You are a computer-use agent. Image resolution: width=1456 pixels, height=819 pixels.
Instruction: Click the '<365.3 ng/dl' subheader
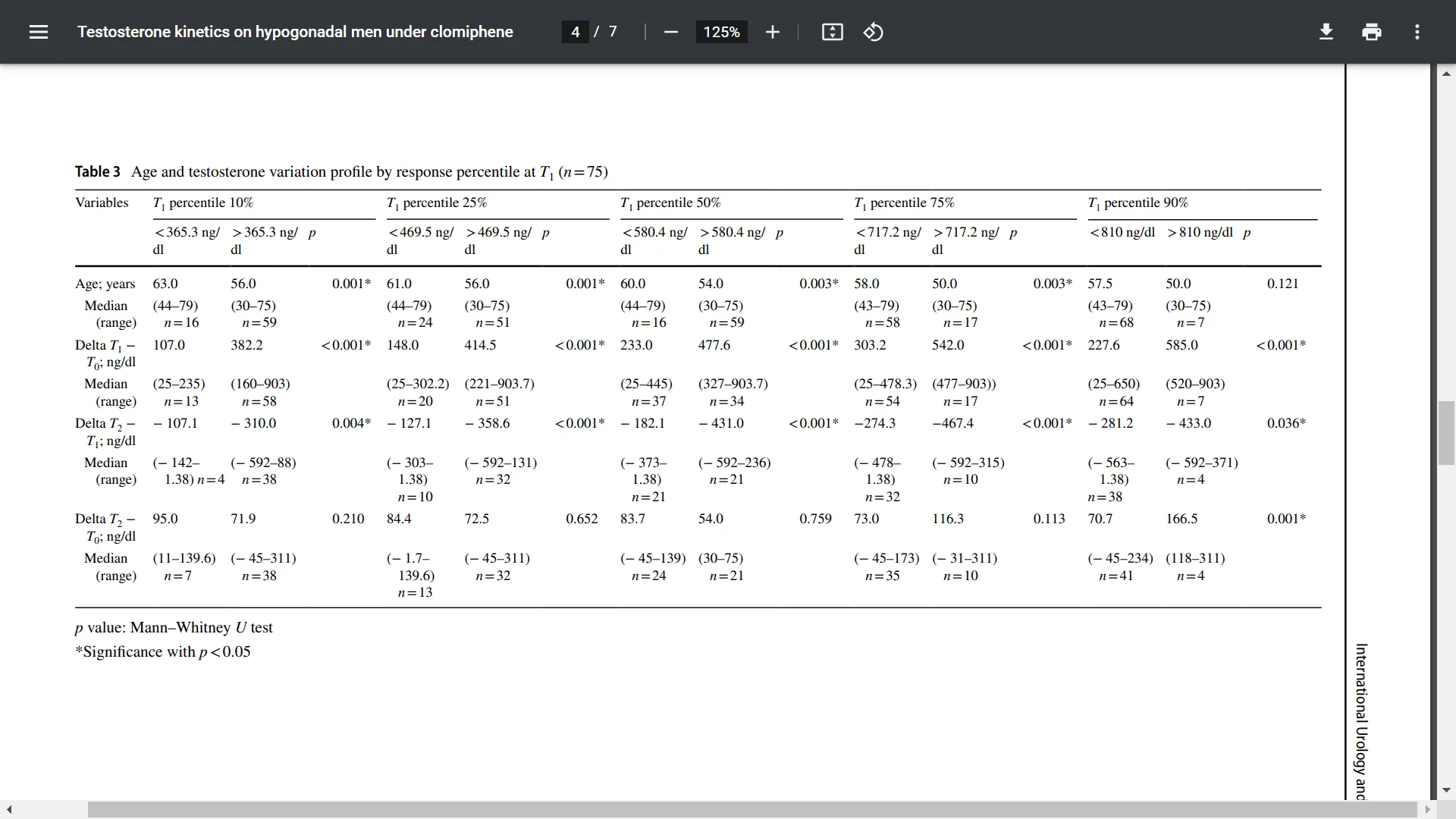(x=187, y=240)
